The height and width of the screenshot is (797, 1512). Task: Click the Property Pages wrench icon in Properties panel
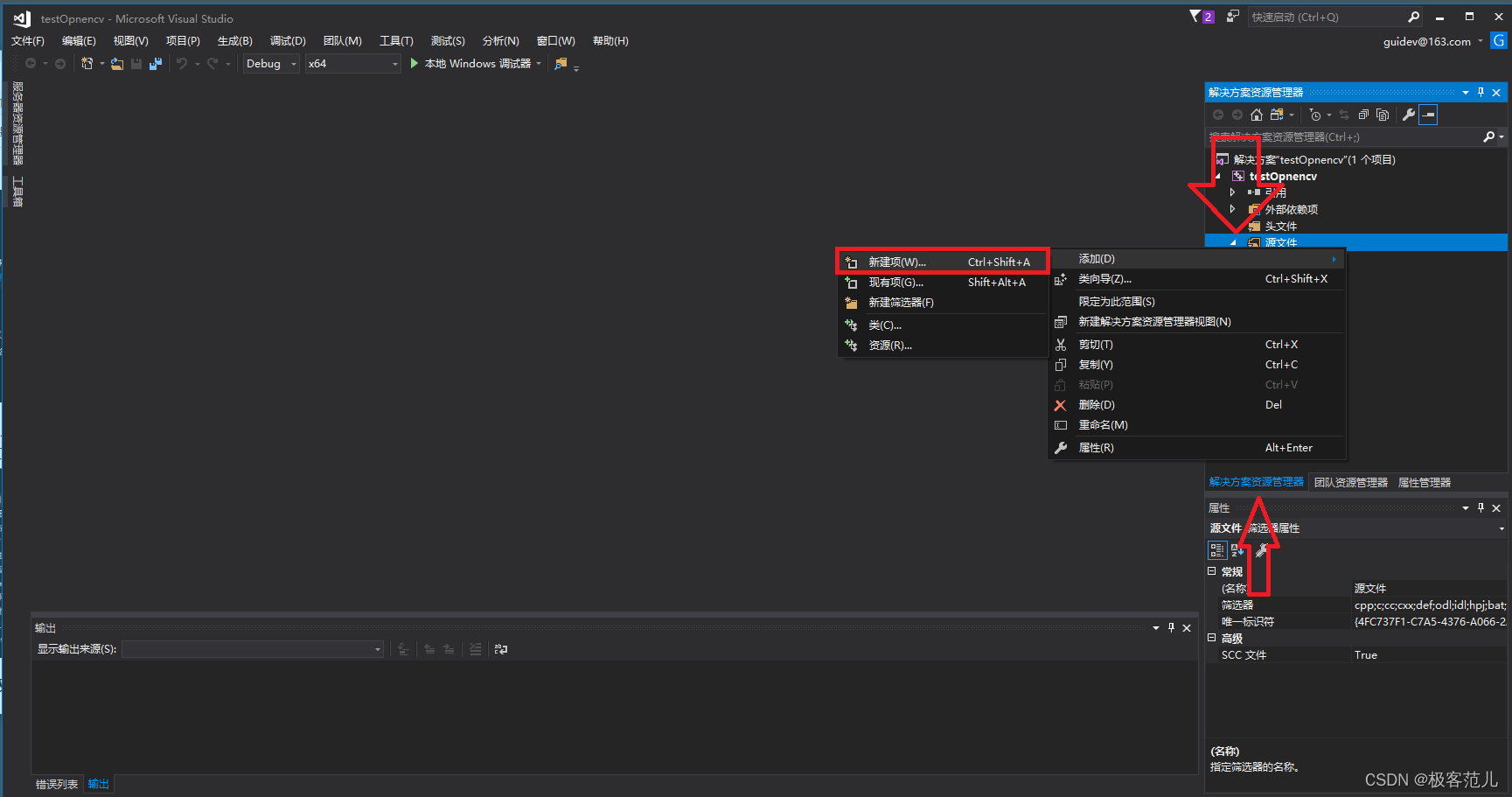pos(1262,550)
